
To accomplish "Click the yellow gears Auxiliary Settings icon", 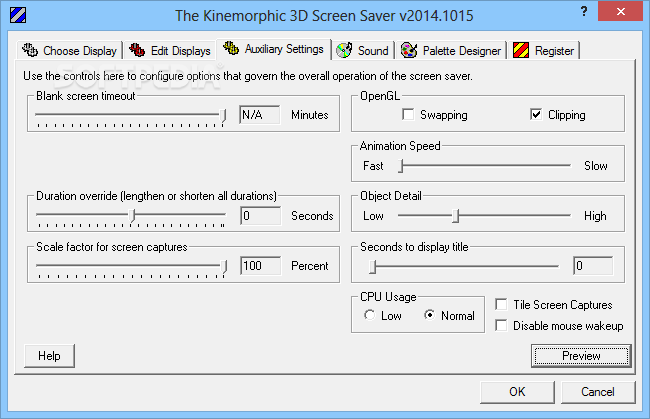I will point(231,48).
